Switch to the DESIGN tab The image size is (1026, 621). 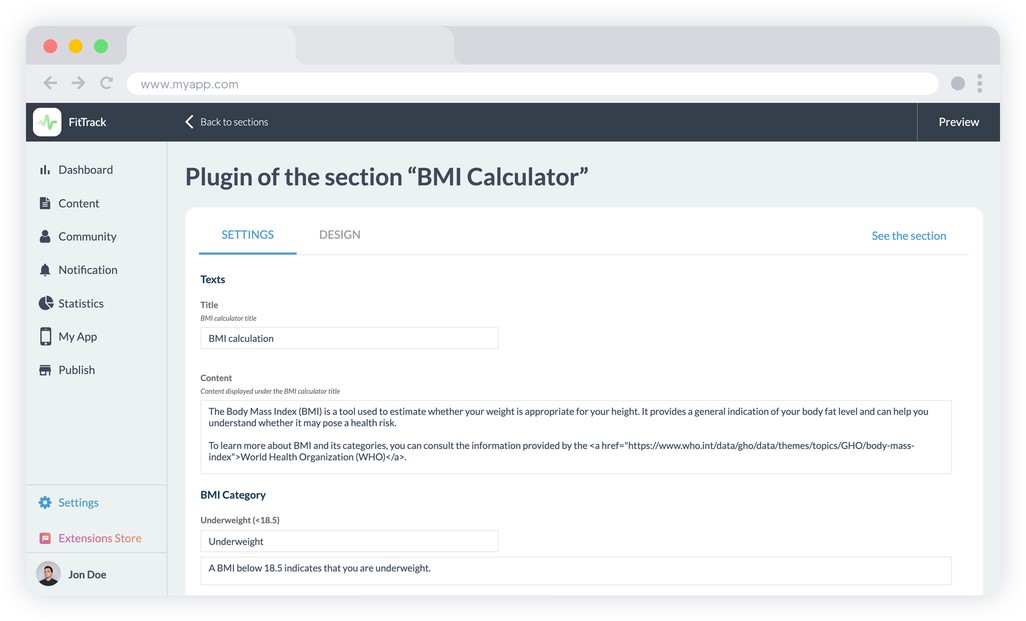coord(340,235)
